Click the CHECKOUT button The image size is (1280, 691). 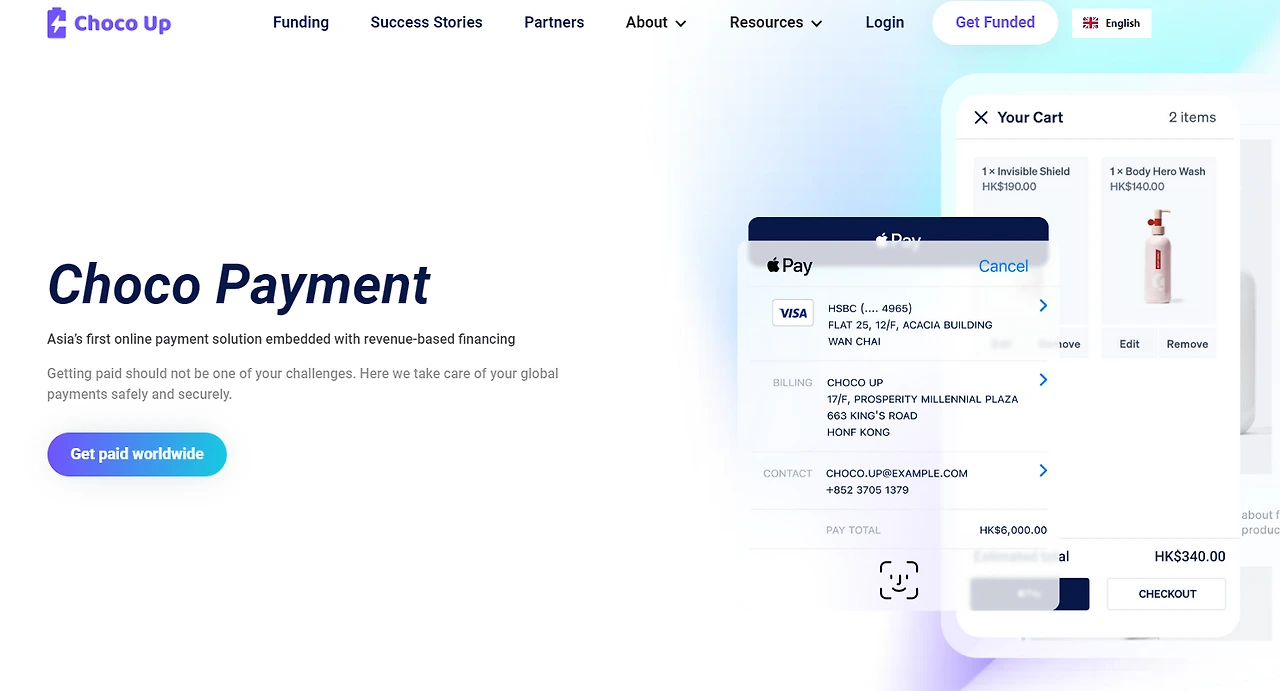(1166, 594)
